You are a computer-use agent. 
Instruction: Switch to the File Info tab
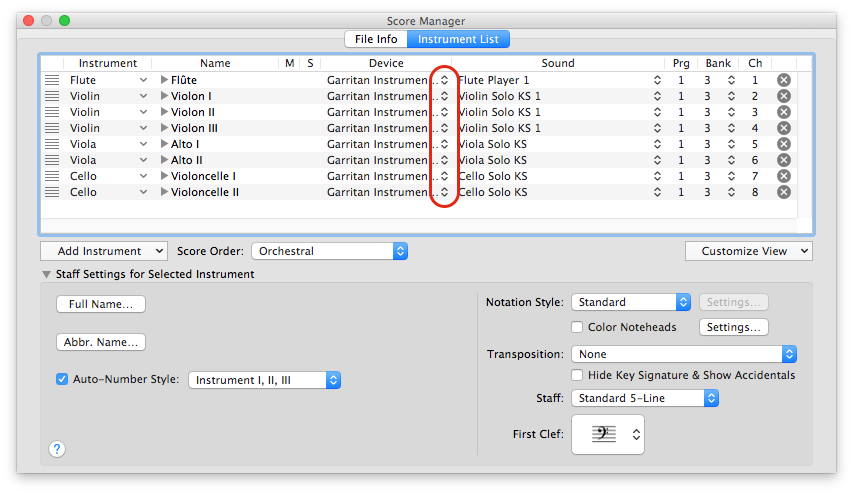(x=376, y=39)
